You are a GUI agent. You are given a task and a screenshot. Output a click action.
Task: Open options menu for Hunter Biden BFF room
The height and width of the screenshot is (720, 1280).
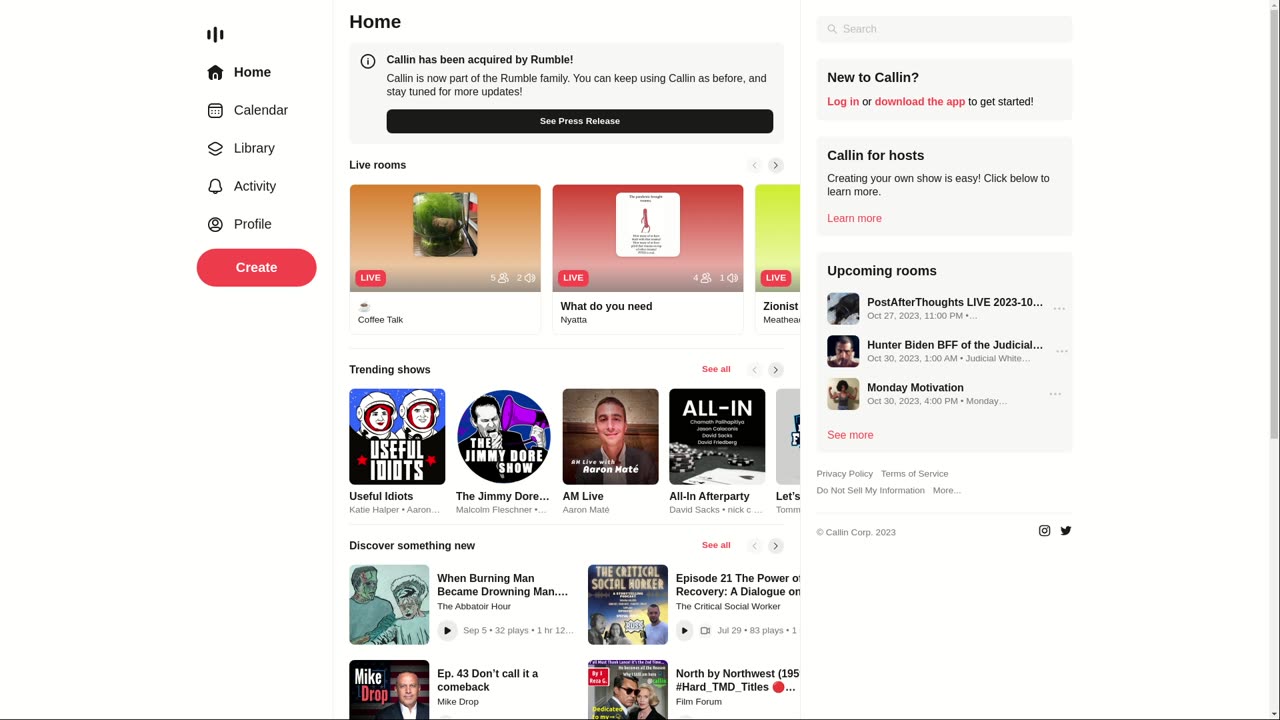pyautogui.click(x=1062, y=352)
